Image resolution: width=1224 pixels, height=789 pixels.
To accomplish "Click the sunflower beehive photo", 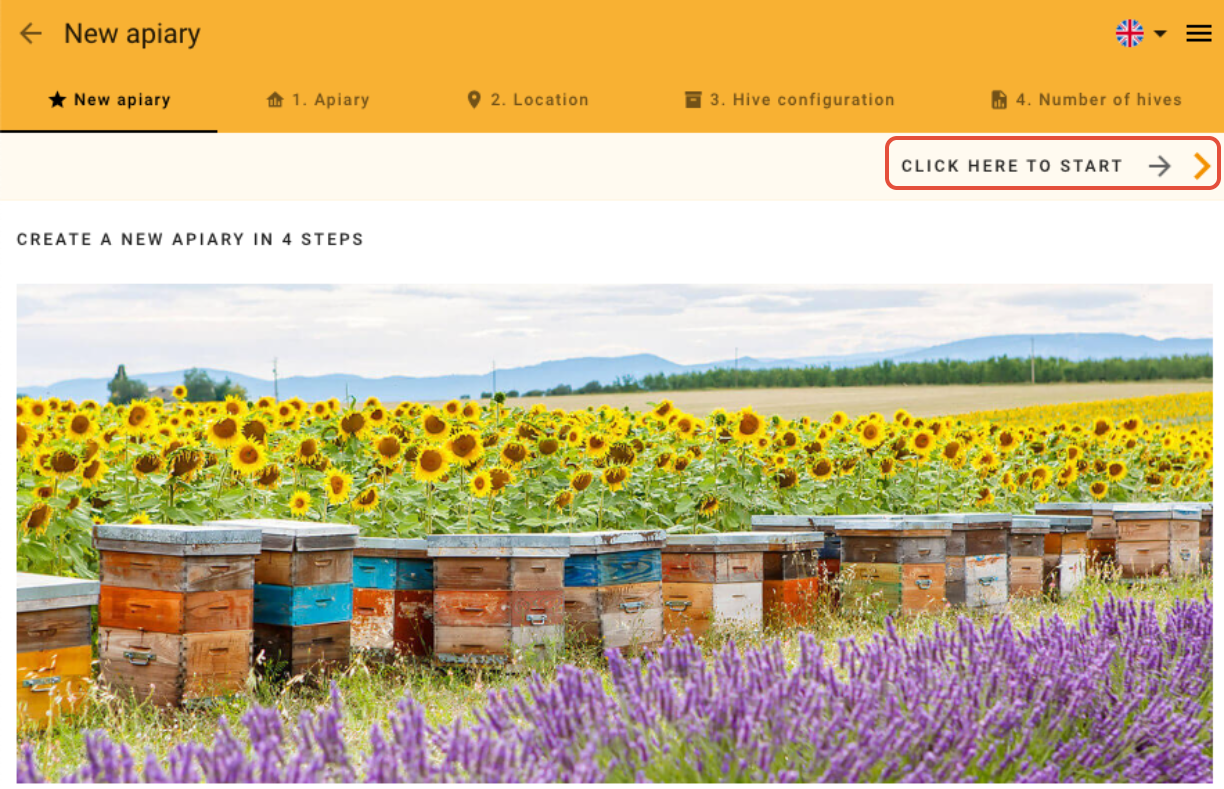I will click(x=614, y=533).
